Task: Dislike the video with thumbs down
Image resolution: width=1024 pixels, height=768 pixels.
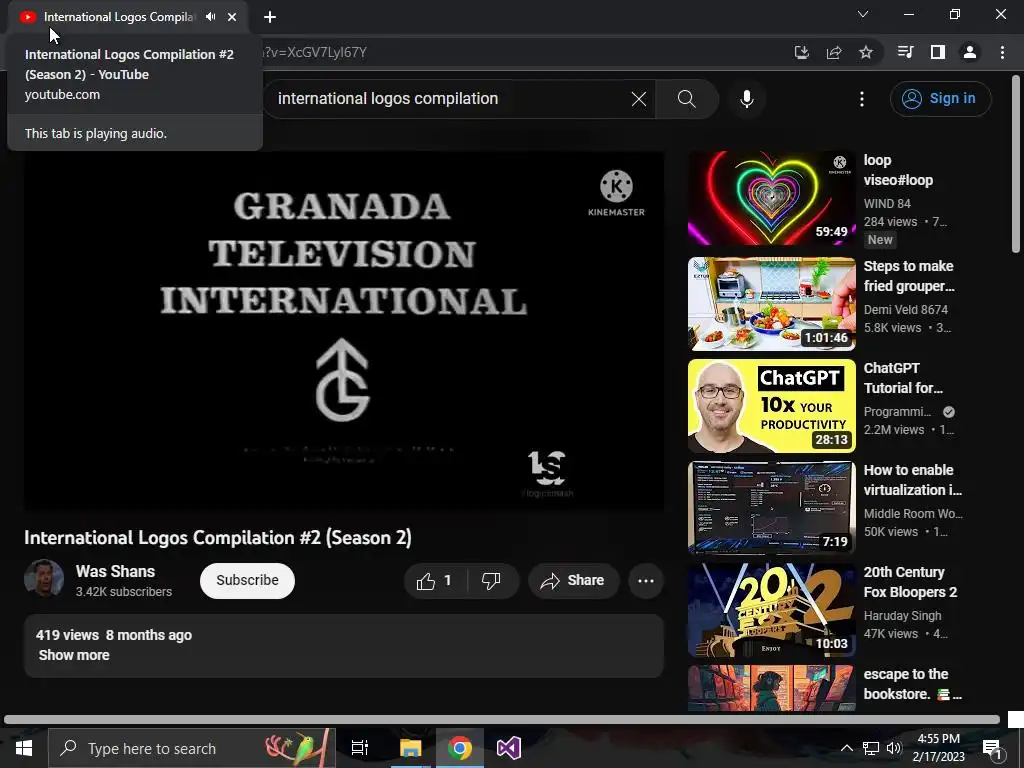Action: (491, 581)
